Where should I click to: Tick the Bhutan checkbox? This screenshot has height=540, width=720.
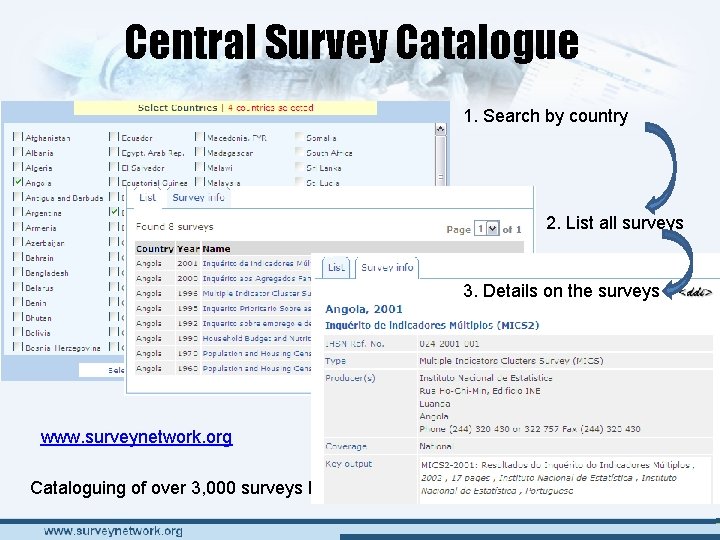[18, 316]
